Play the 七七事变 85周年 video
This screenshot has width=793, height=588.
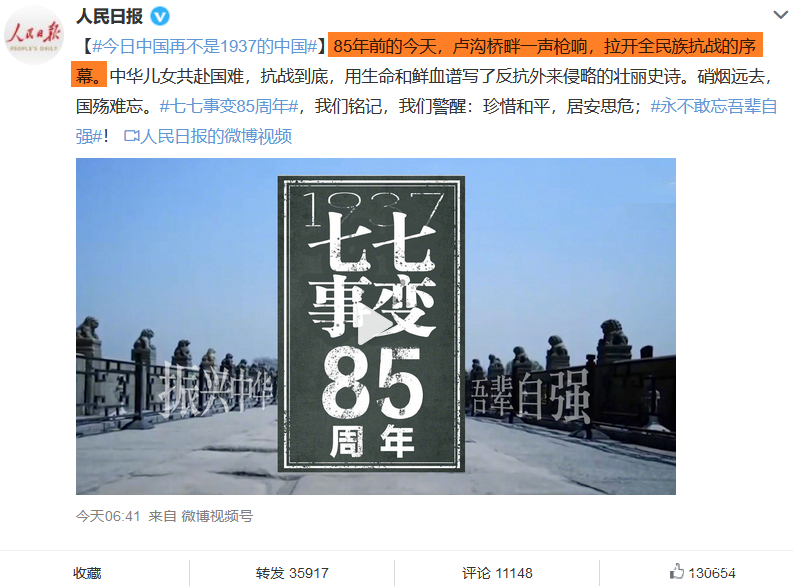[x=375, y=325]
